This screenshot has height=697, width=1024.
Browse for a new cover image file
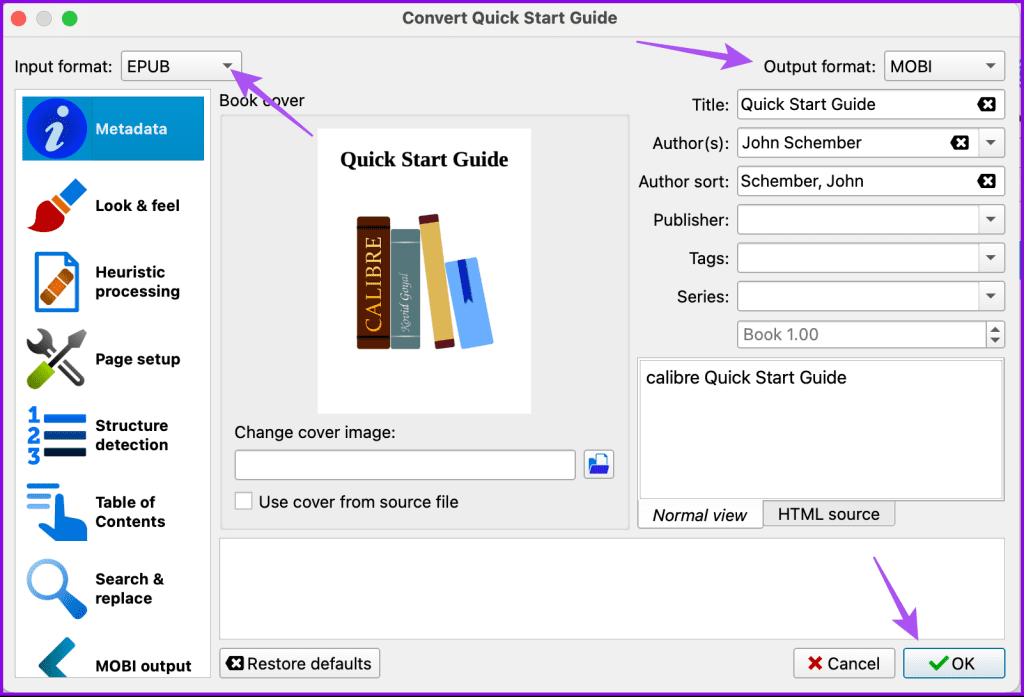[x=598, y=464]
